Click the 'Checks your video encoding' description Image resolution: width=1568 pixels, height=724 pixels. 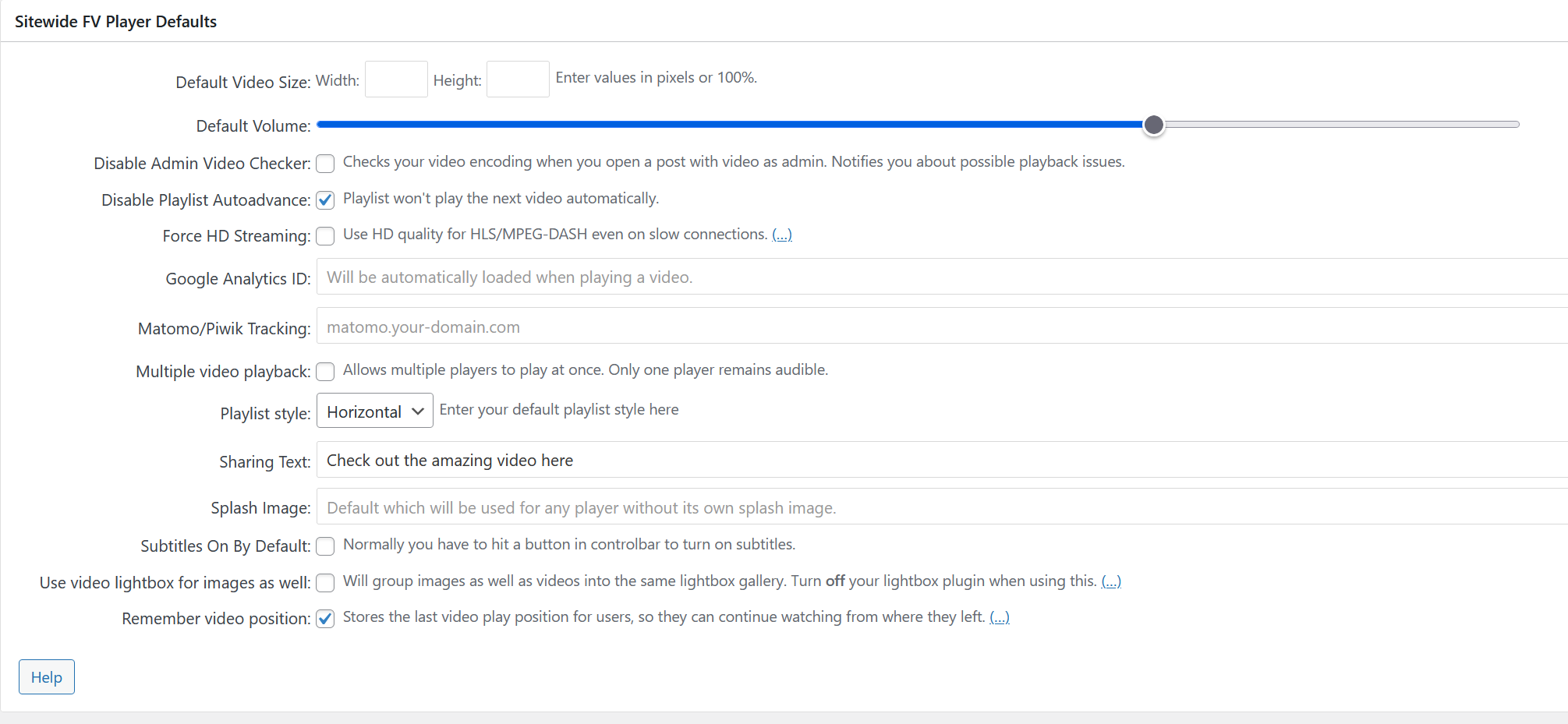click(734, 161)
